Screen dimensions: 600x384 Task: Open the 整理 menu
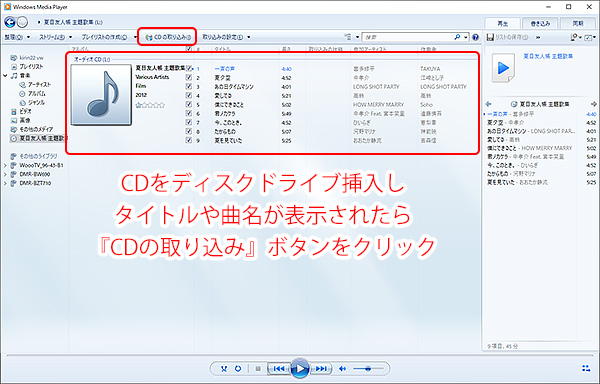(x=17, y=37)
